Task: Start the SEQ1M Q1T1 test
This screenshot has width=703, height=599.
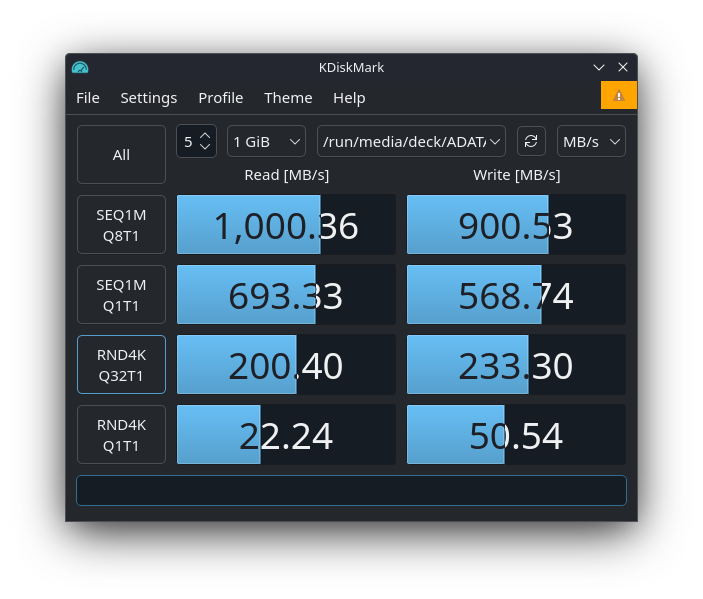Action: coord(122,295)
